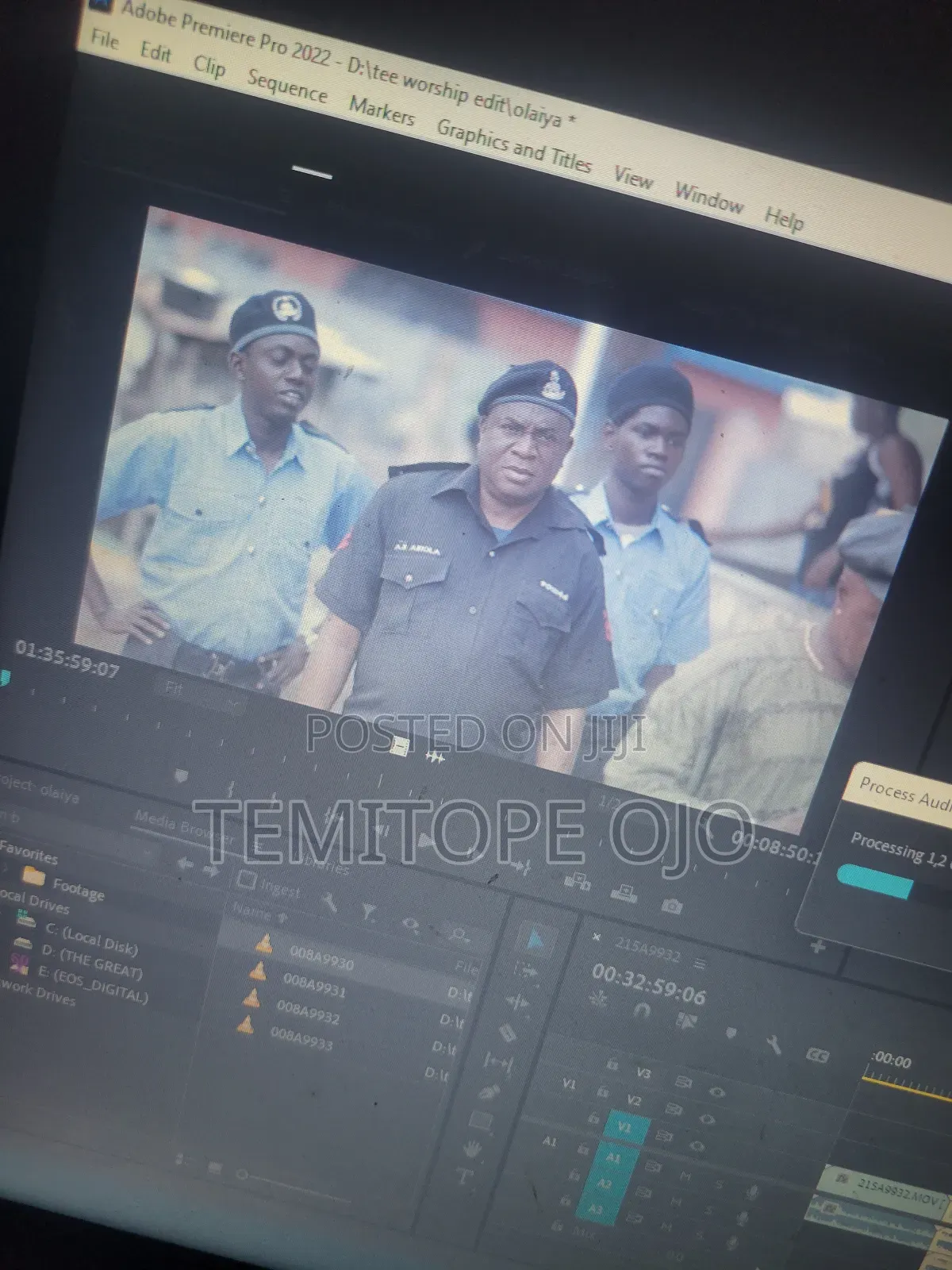This screenshot has height=1270, width=952.
Task: Click the monitor Button Editor plus icon
Action: [818, 946]
